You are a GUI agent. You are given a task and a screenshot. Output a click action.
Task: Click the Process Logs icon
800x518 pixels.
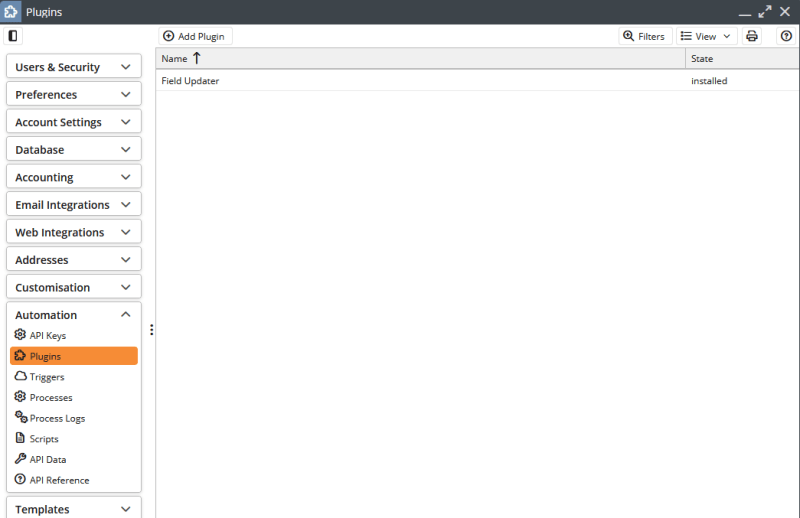pyautogui.click(x=20, y=418)
